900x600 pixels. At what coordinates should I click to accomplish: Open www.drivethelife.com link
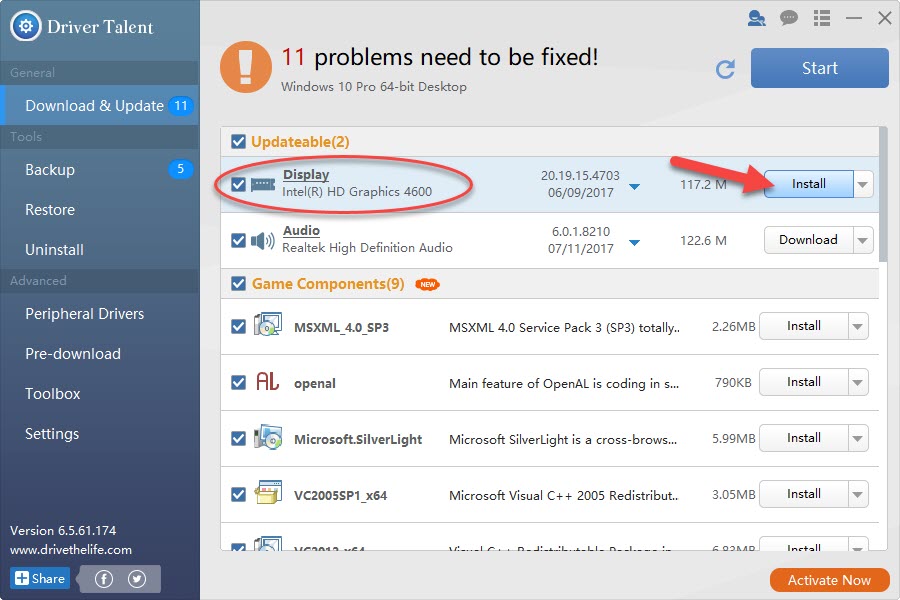71,550
